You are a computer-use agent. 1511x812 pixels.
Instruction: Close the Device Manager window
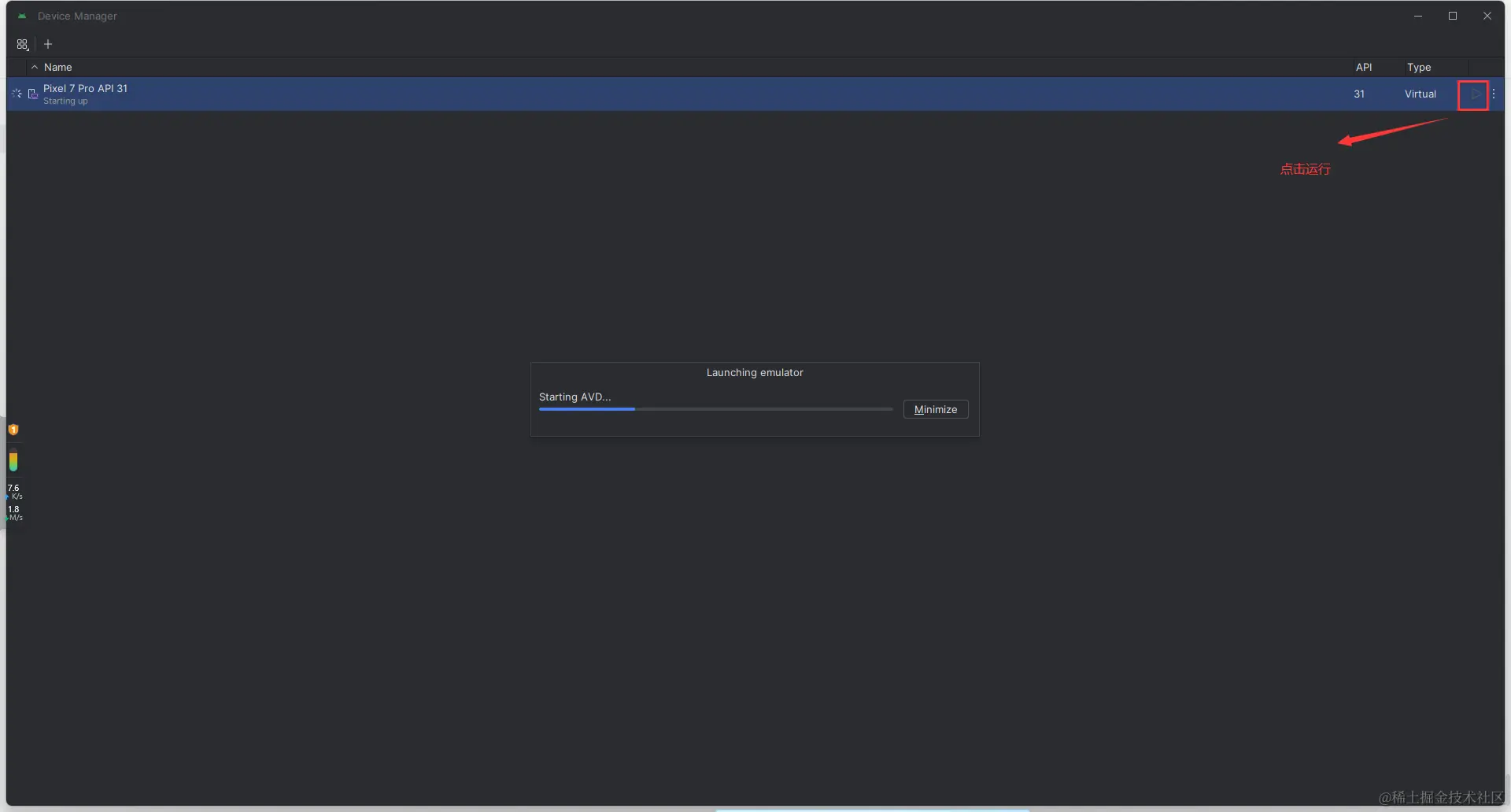point(1487,16)
